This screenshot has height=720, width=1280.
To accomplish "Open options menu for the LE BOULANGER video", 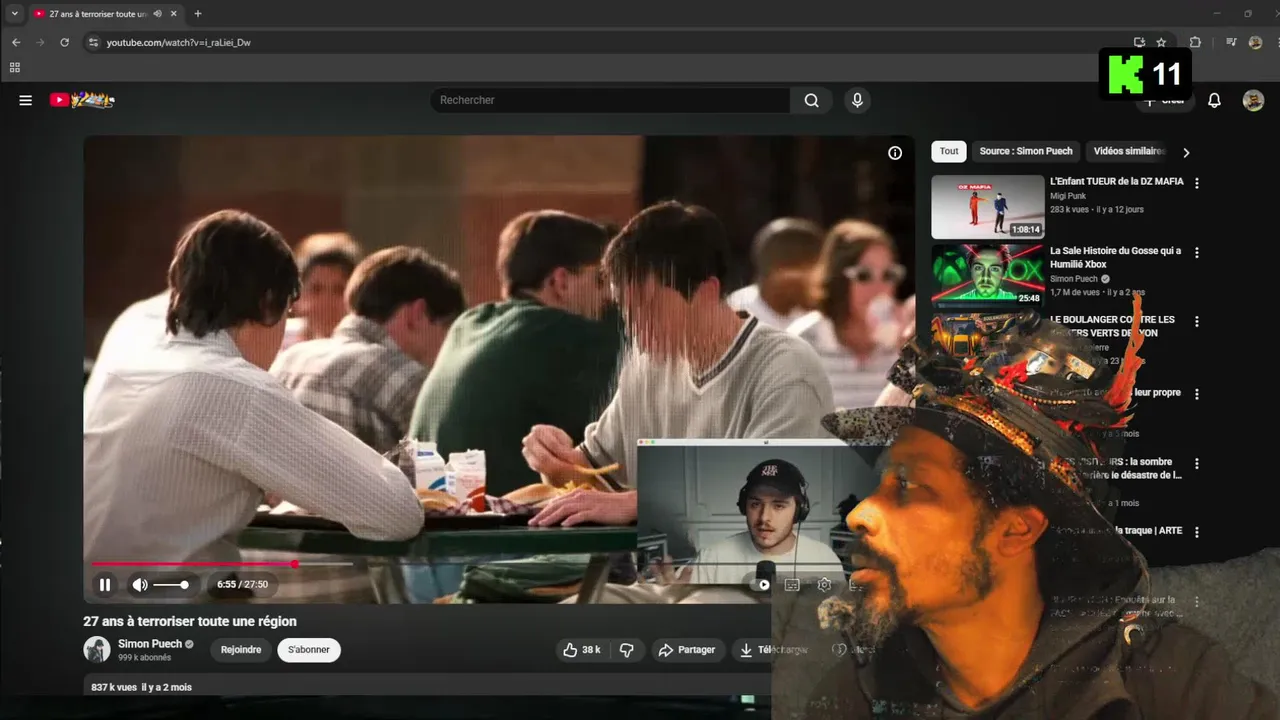I will [x=1197, y=322].
